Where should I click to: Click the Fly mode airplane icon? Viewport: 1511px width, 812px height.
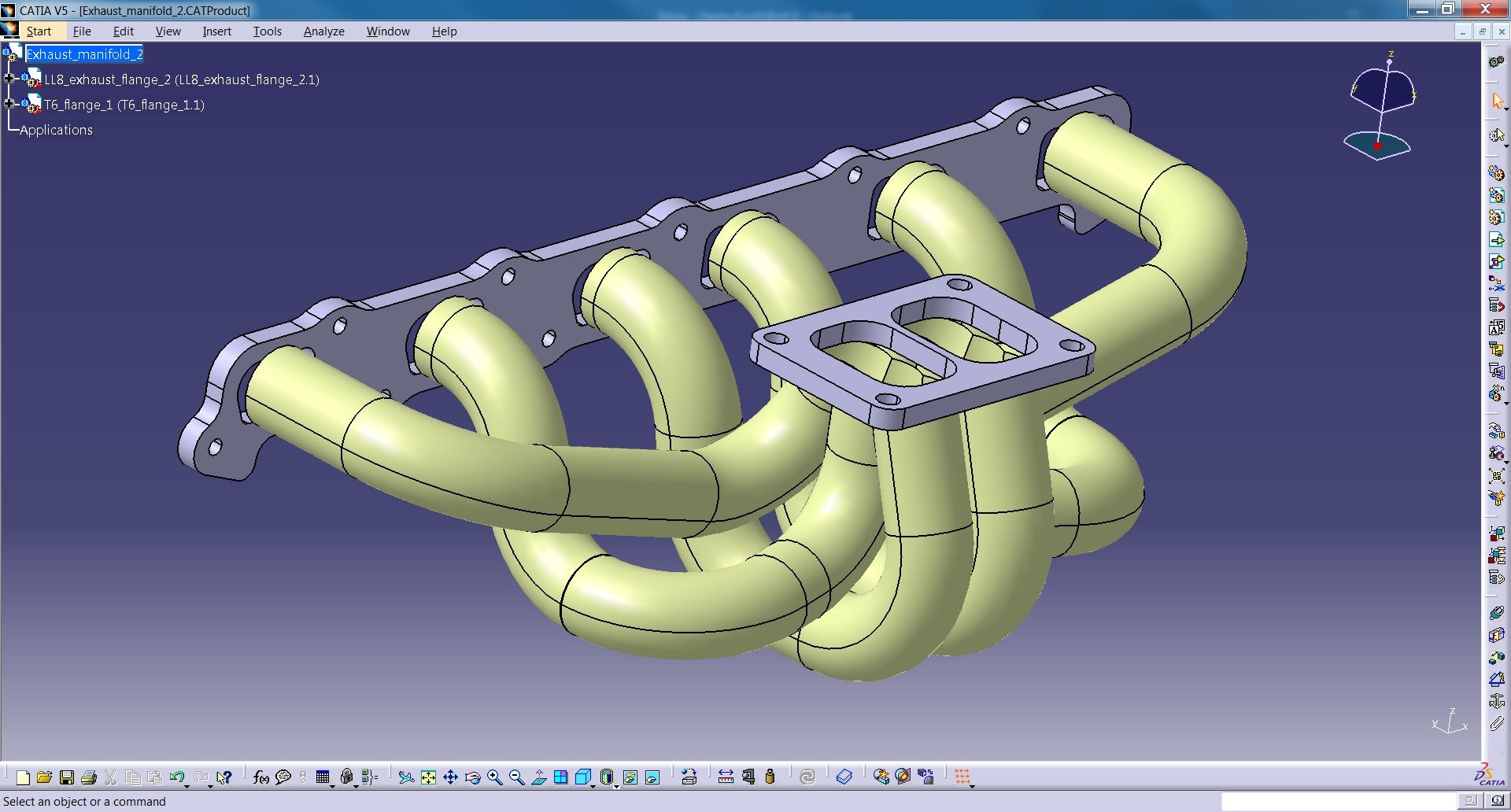pyautogui.click(x=406, y=777)
